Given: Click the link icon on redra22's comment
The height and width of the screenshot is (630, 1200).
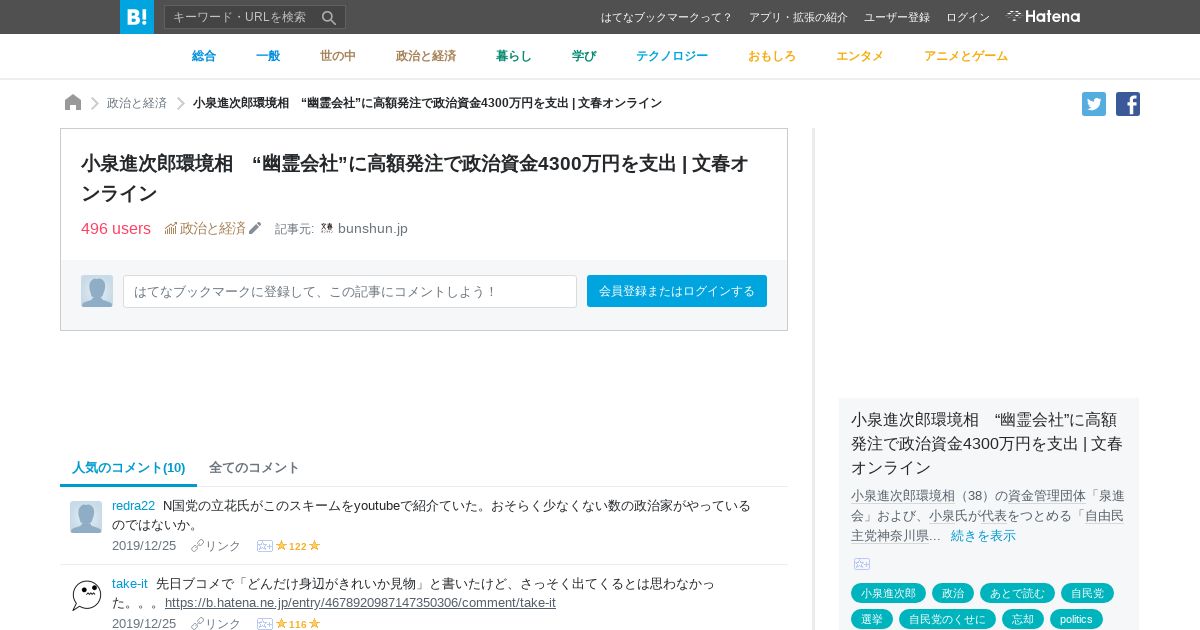Looking at the screenshot, I should [x=197, y=546].
